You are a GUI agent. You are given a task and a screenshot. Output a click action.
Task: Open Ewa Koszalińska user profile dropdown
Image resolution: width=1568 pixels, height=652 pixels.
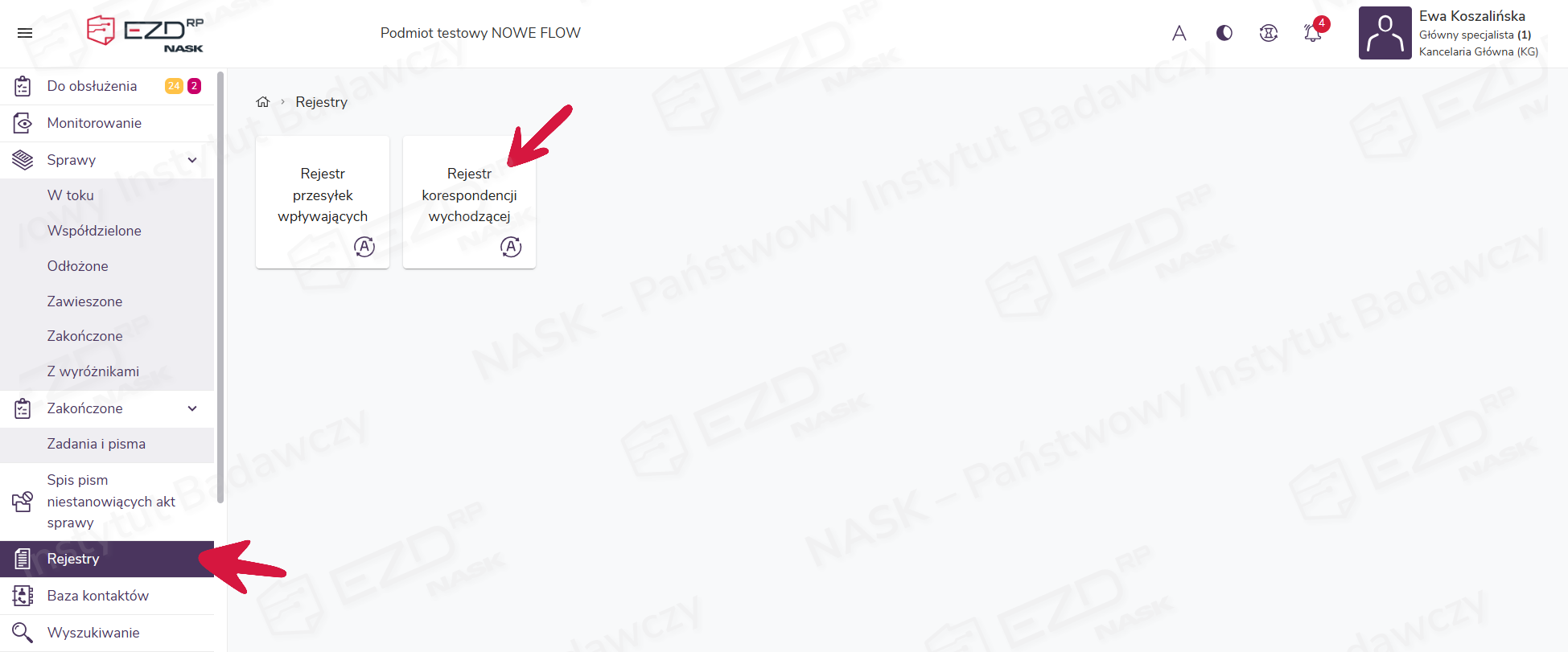coord(1449,33)
